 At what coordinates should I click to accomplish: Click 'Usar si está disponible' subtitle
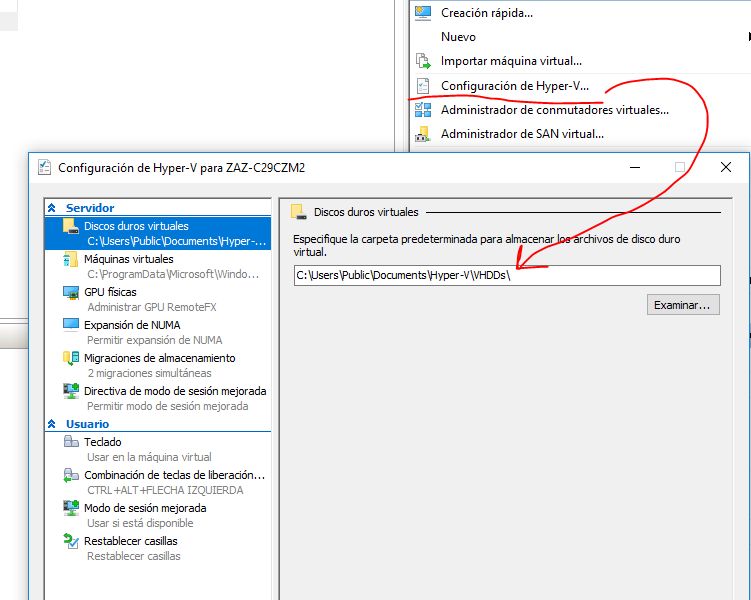coord(140,523)
